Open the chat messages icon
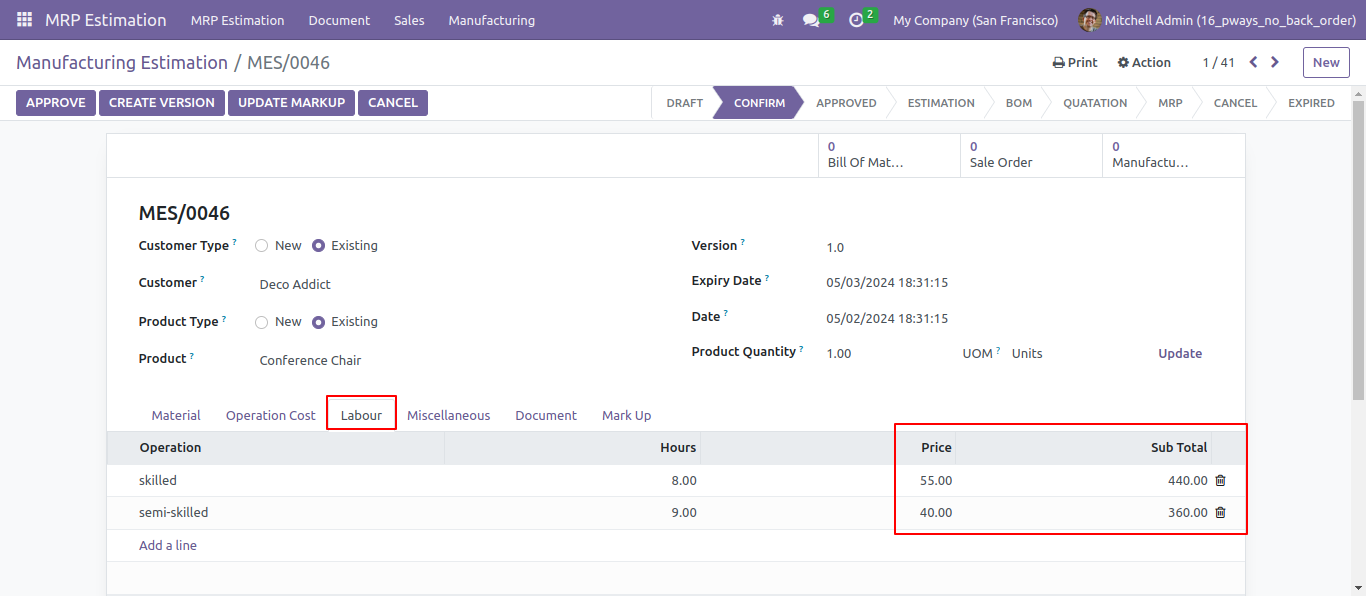 pyautogui.click(x=811, y=20)
